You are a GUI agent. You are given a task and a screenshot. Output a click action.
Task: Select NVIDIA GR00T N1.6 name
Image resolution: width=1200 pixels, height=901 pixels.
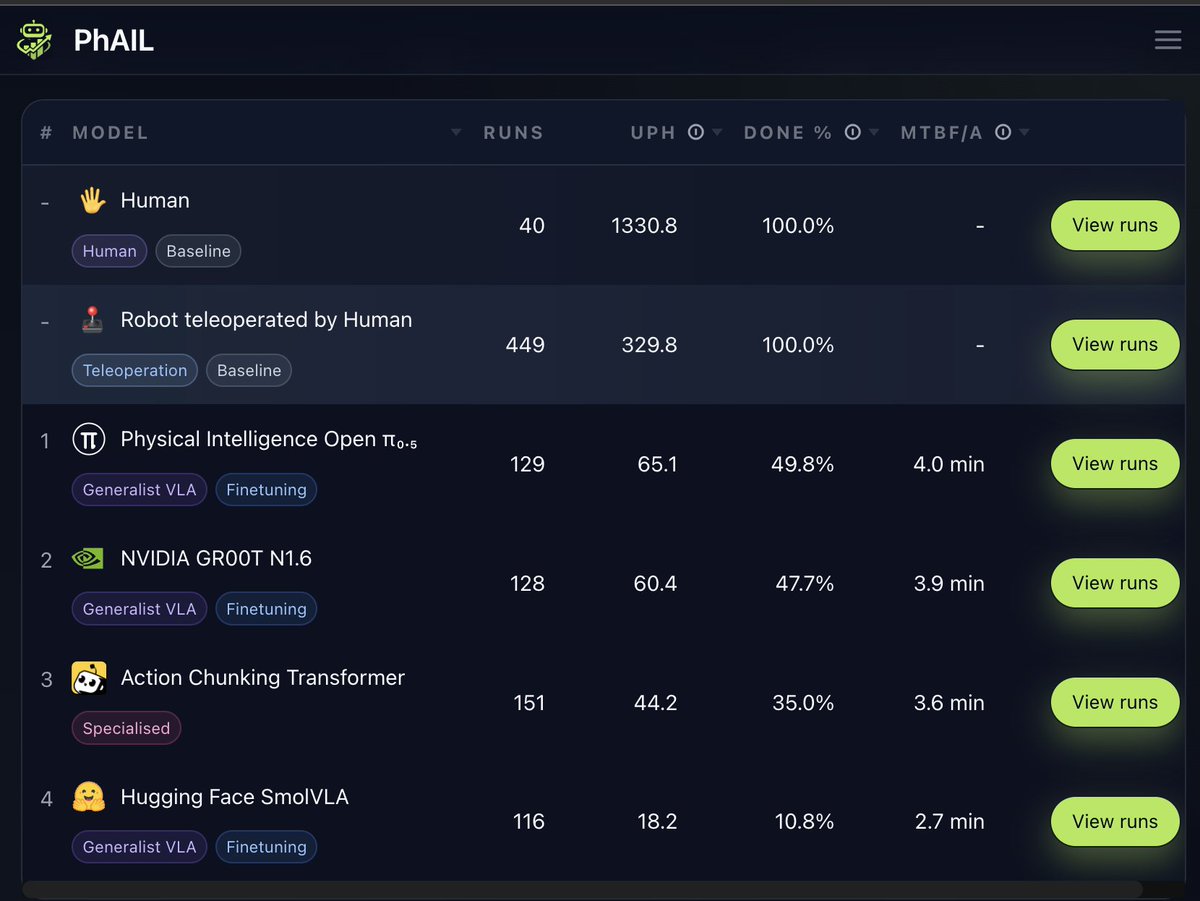tap(216, 558)
